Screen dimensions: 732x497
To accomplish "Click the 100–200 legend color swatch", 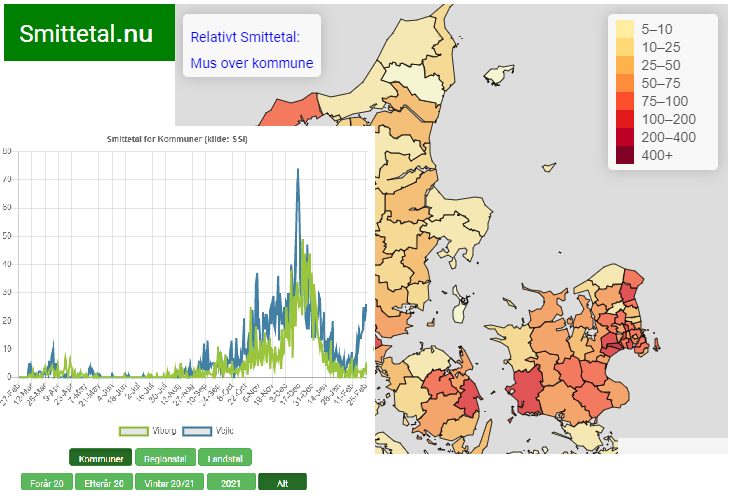I will pyautogui.click(x=624, y=119).
